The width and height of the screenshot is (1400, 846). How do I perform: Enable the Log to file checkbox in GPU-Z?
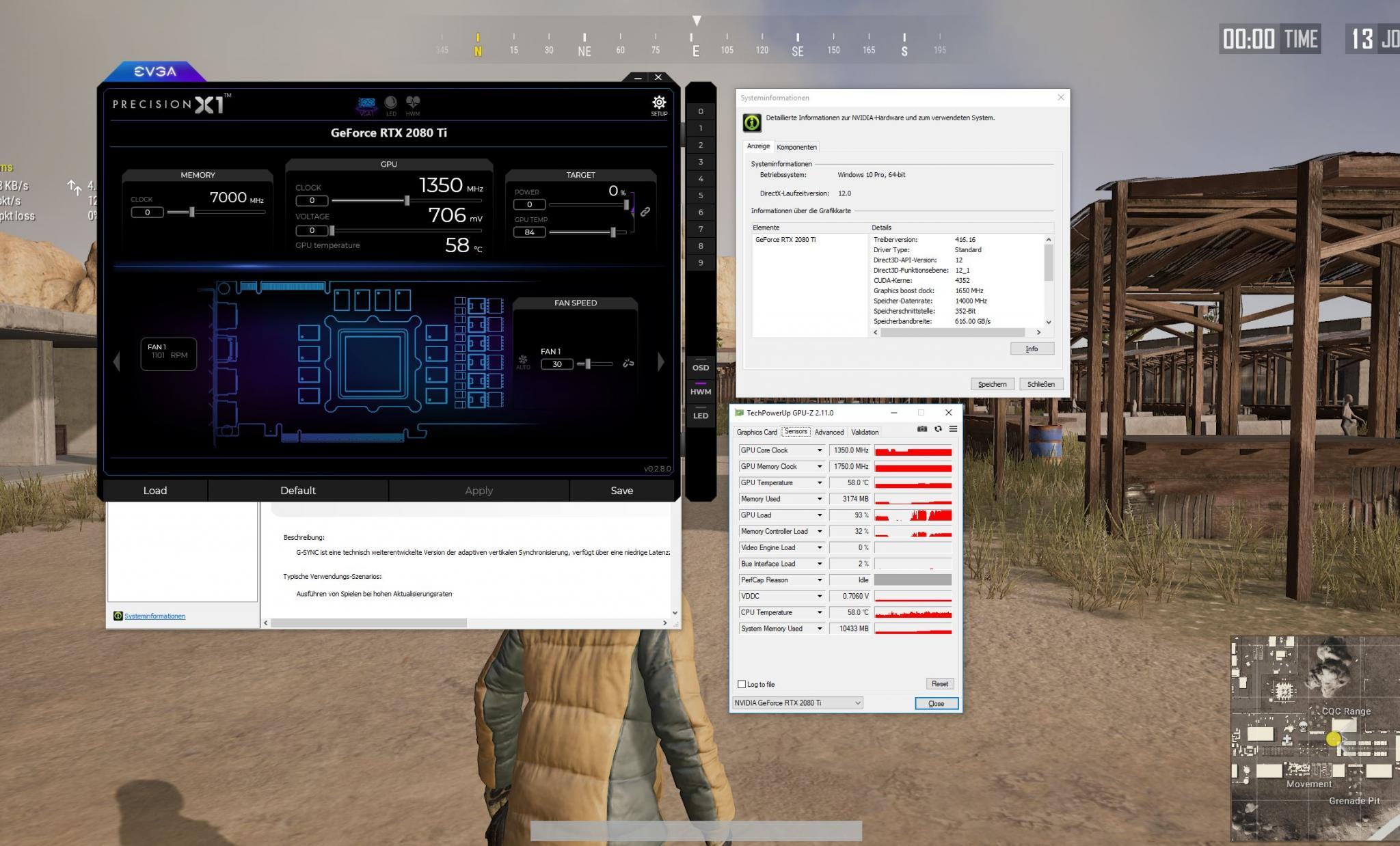tap(742, 684)
